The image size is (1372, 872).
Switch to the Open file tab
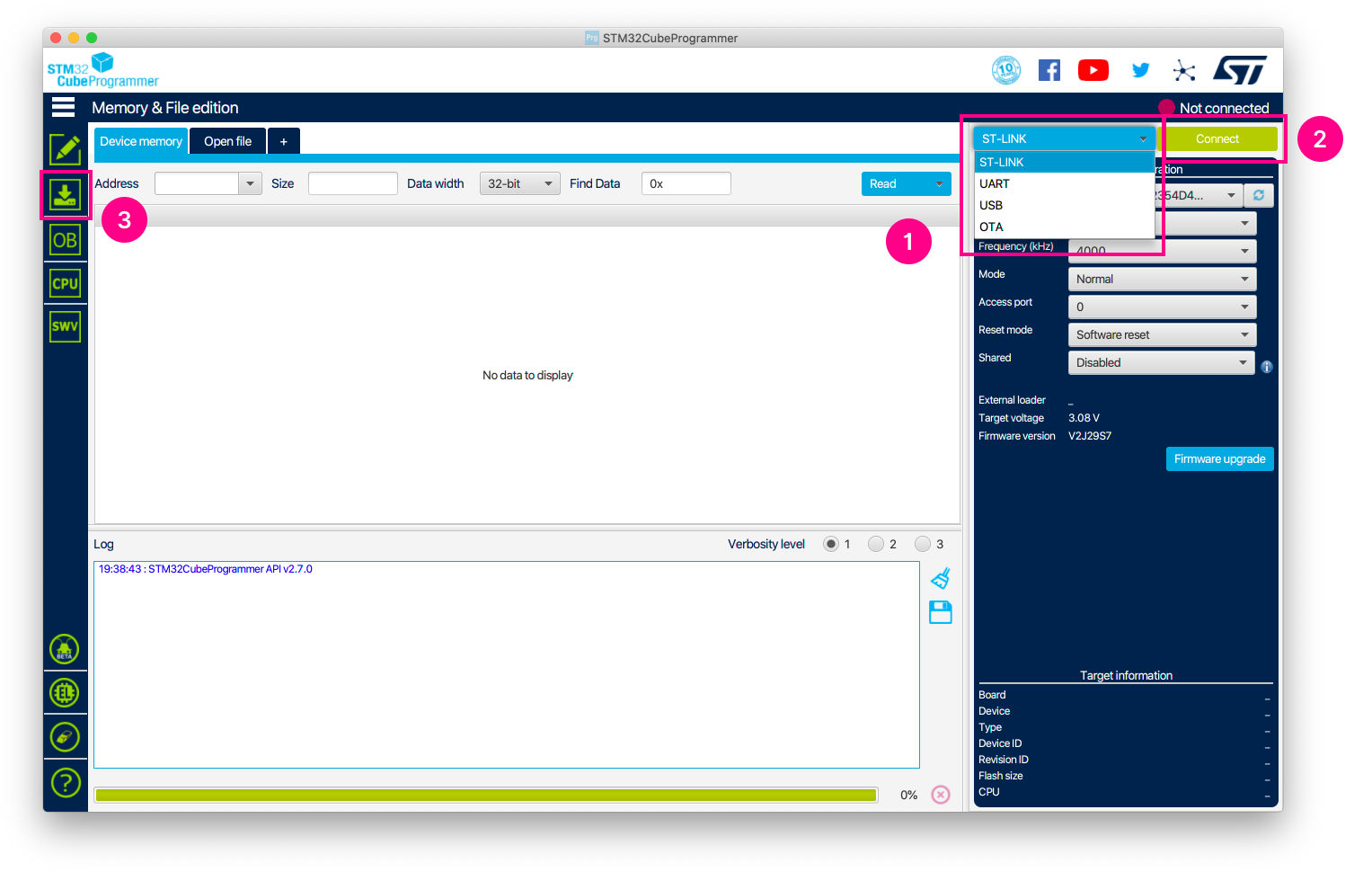pyautogui.click(x=228, y=141)
